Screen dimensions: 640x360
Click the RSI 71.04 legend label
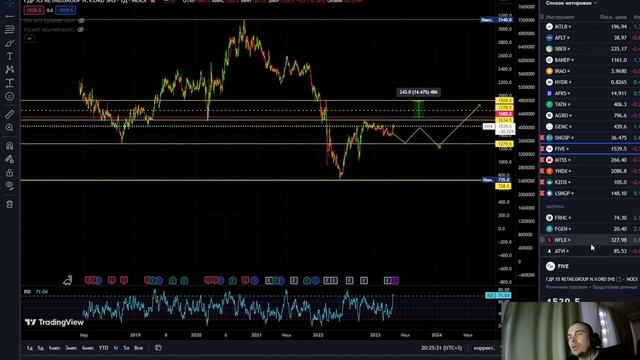36,292
